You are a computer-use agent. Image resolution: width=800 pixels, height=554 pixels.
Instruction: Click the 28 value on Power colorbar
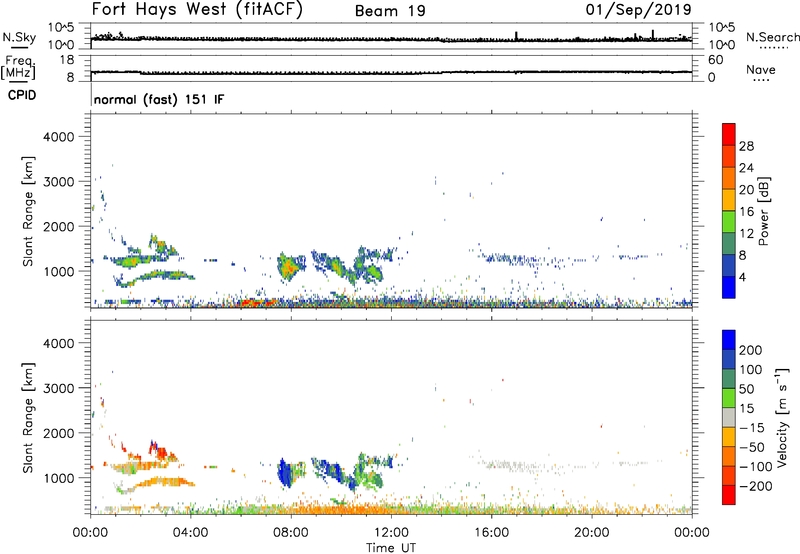(746, 146)
